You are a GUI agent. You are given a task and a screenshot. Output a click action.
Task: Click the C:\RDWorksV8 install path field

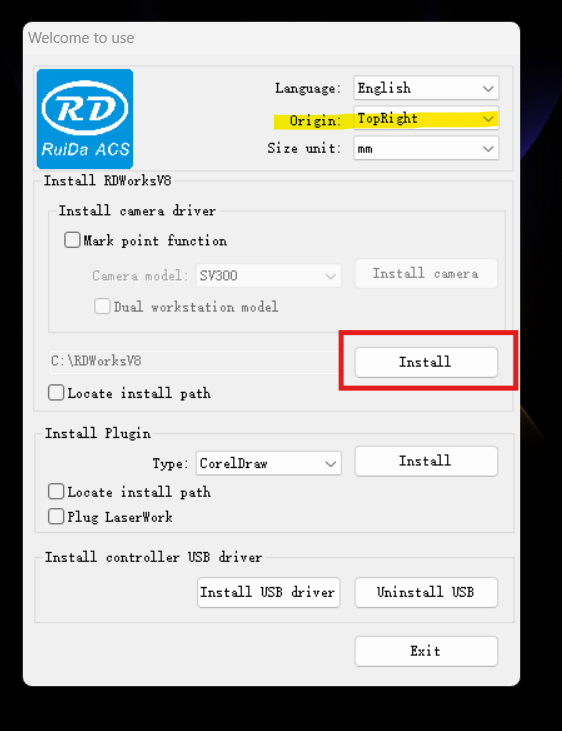tap(194, 361)
